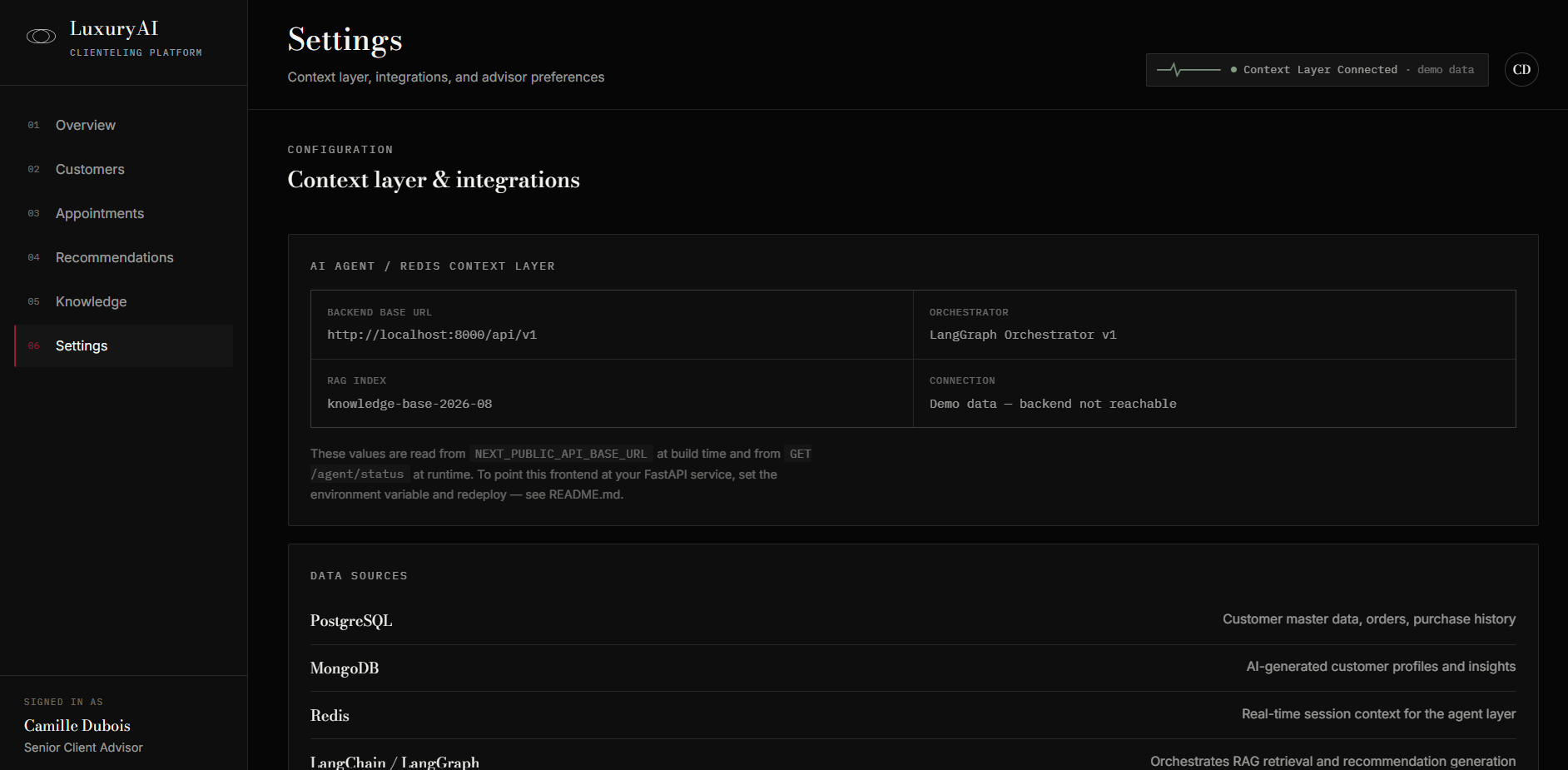Click the LangGraph Orchestrator v1 value
The width and height of the screenshot is (1568, 770).
click(x=1023, y=335)
